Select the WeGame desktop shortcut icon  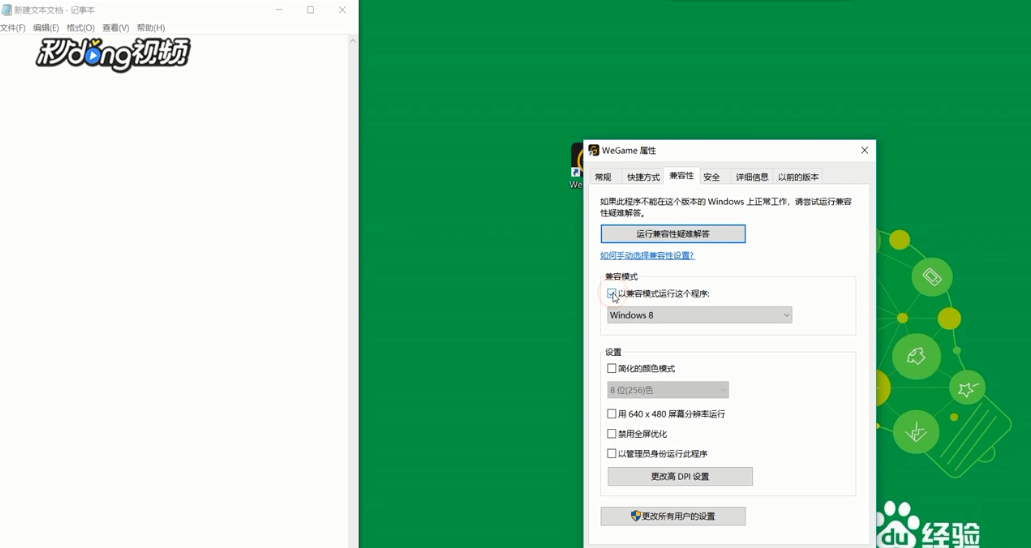(x=577, y=166)
